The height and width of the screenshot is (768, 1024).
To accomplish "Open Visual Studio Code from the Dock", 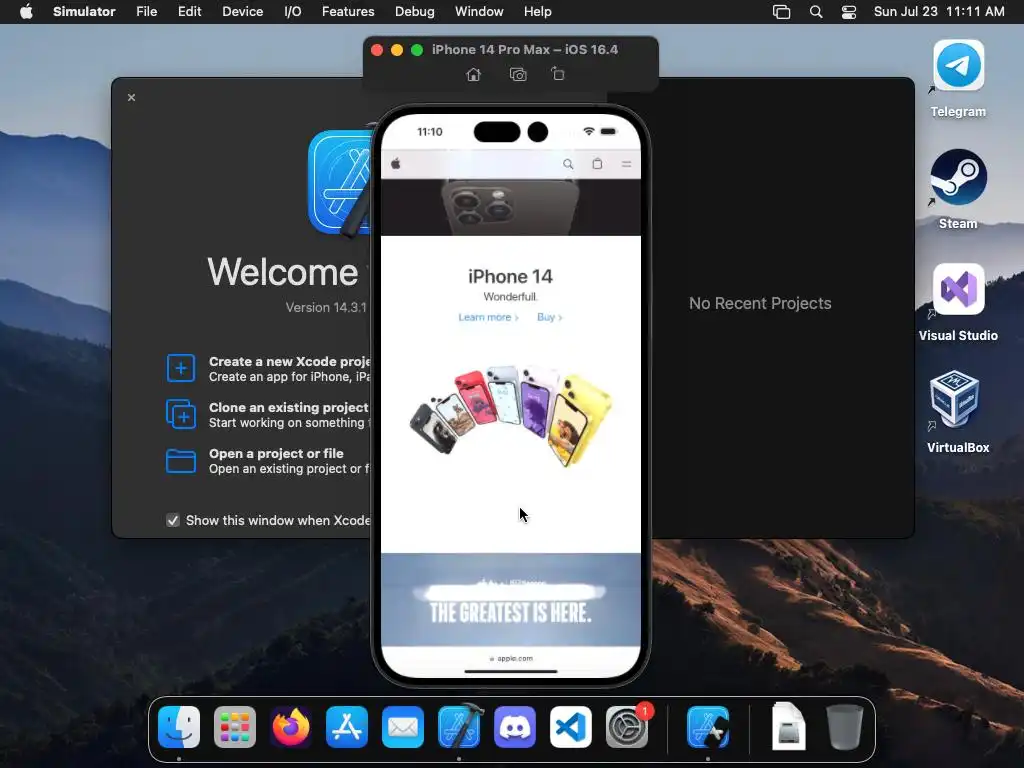I will 571,727.
